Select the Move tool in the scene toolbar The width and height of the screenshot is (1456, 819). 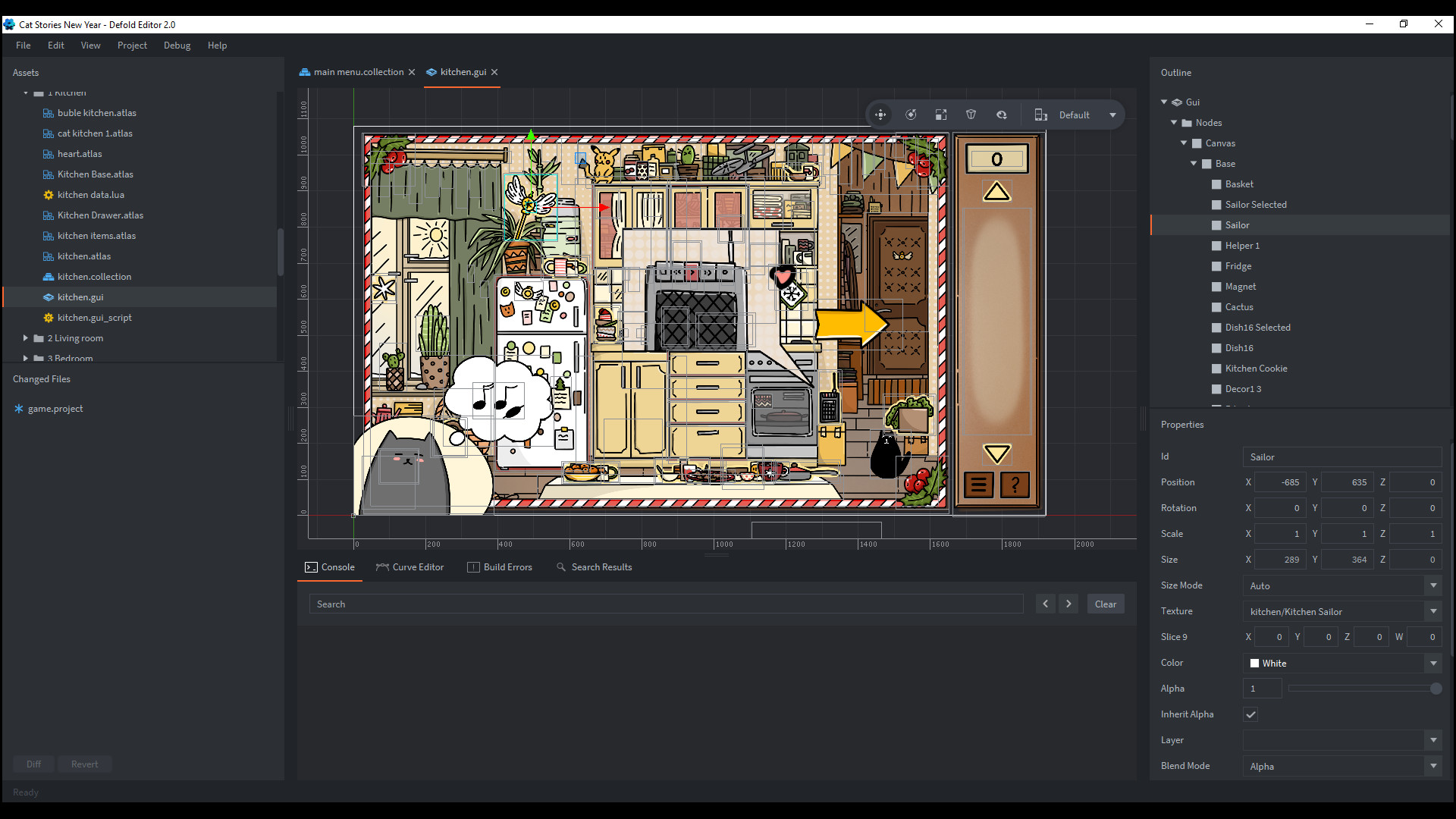[x=880, y=115]
